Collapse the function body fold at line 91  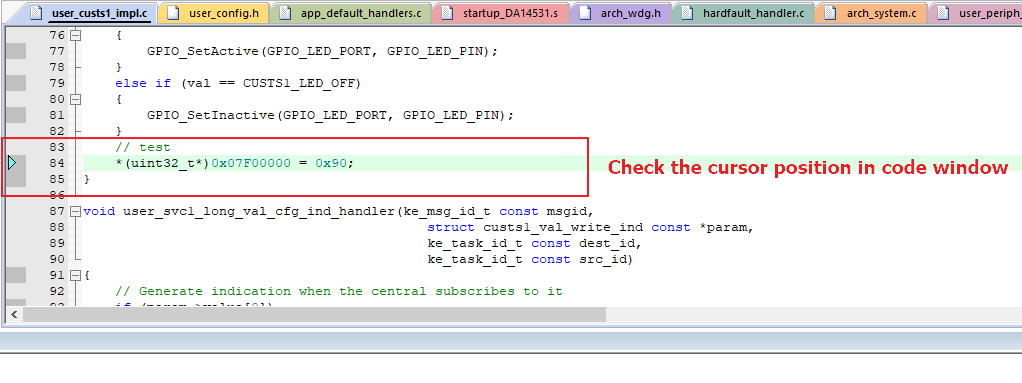tap(76, 276)
